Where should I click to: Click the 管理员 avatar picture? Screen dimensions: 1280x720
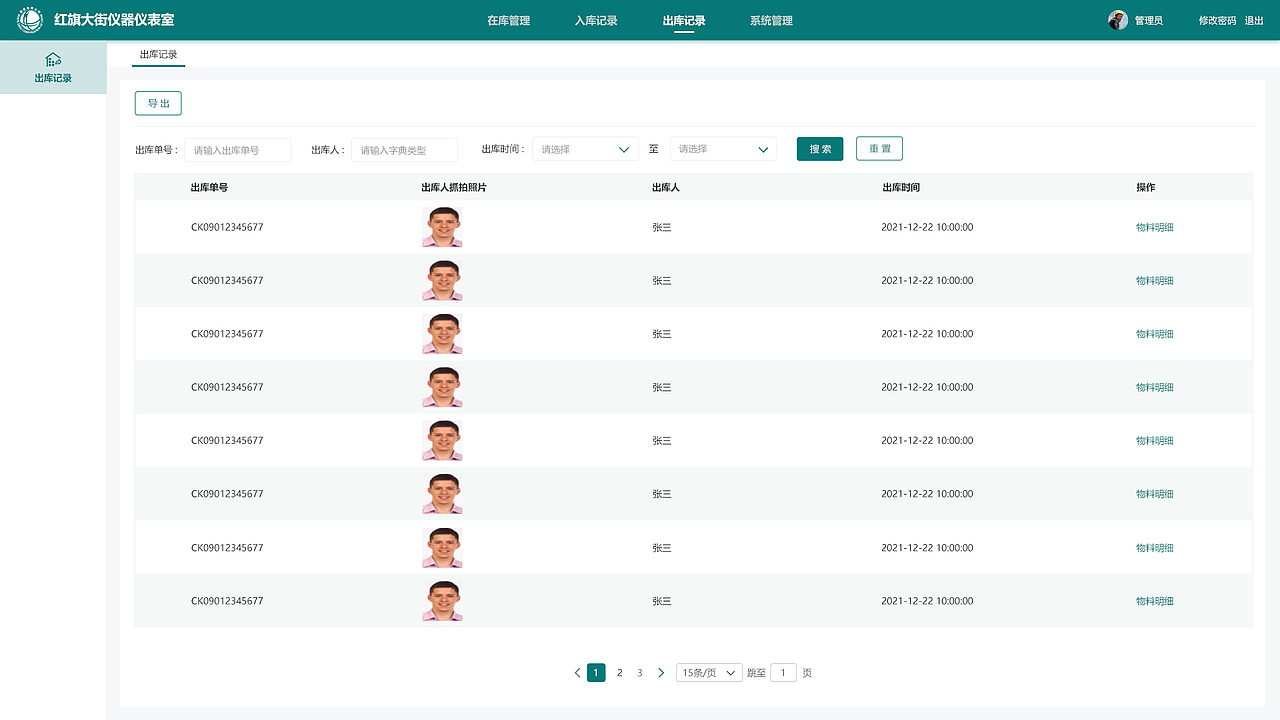tap(1117, 19)
